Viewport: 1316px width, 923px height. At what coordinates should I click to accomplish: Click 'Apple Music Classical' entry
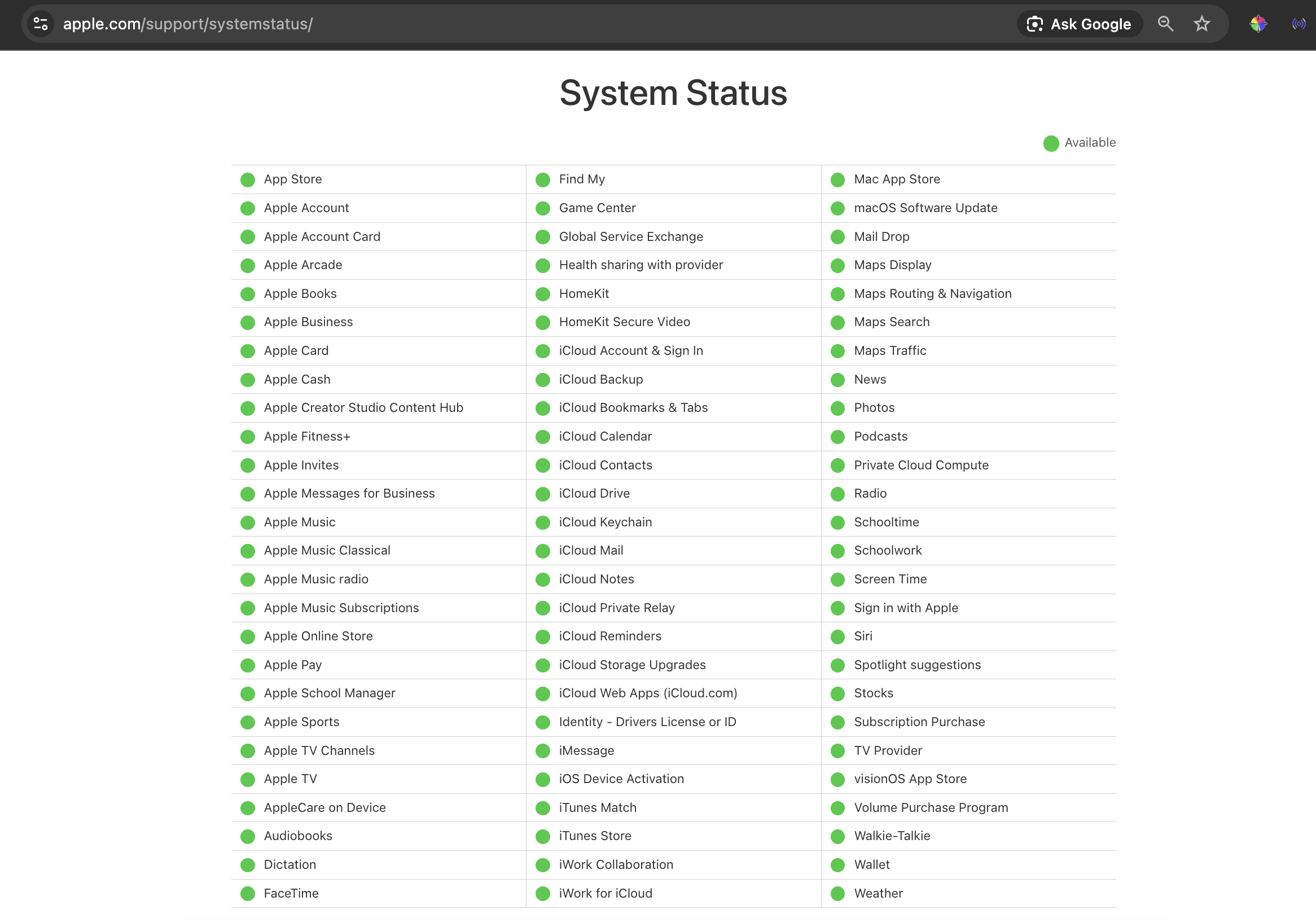pyautogui.click(x=327, y=551)
